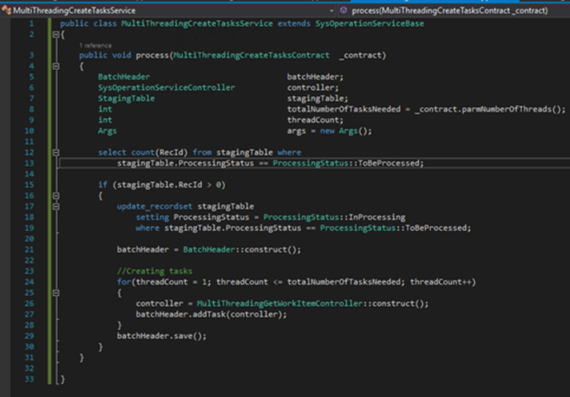
Task: Click the BatchHeader type on line 5
Action: [x=124, y=77]
